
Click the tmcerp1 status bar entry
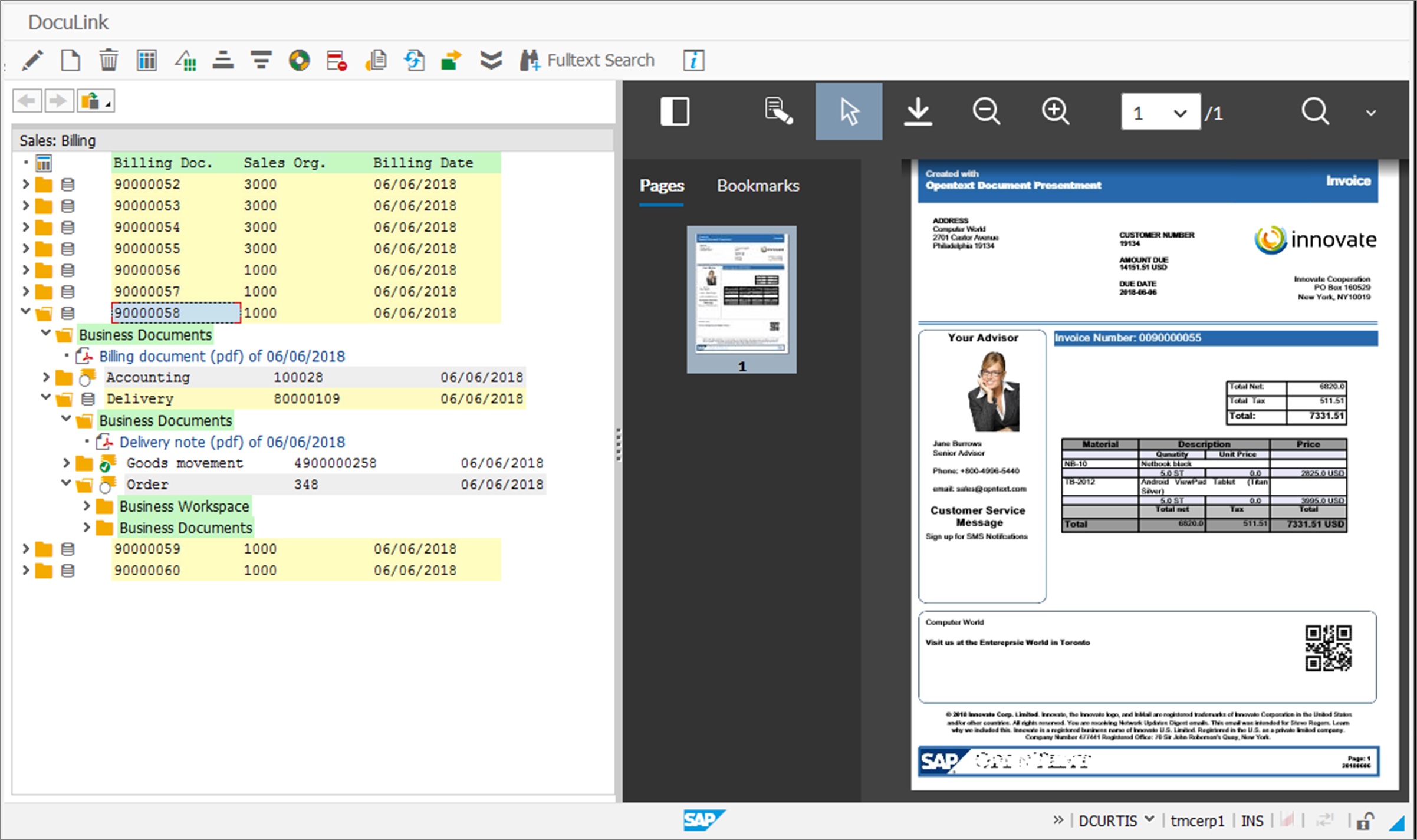point(1197,821)
